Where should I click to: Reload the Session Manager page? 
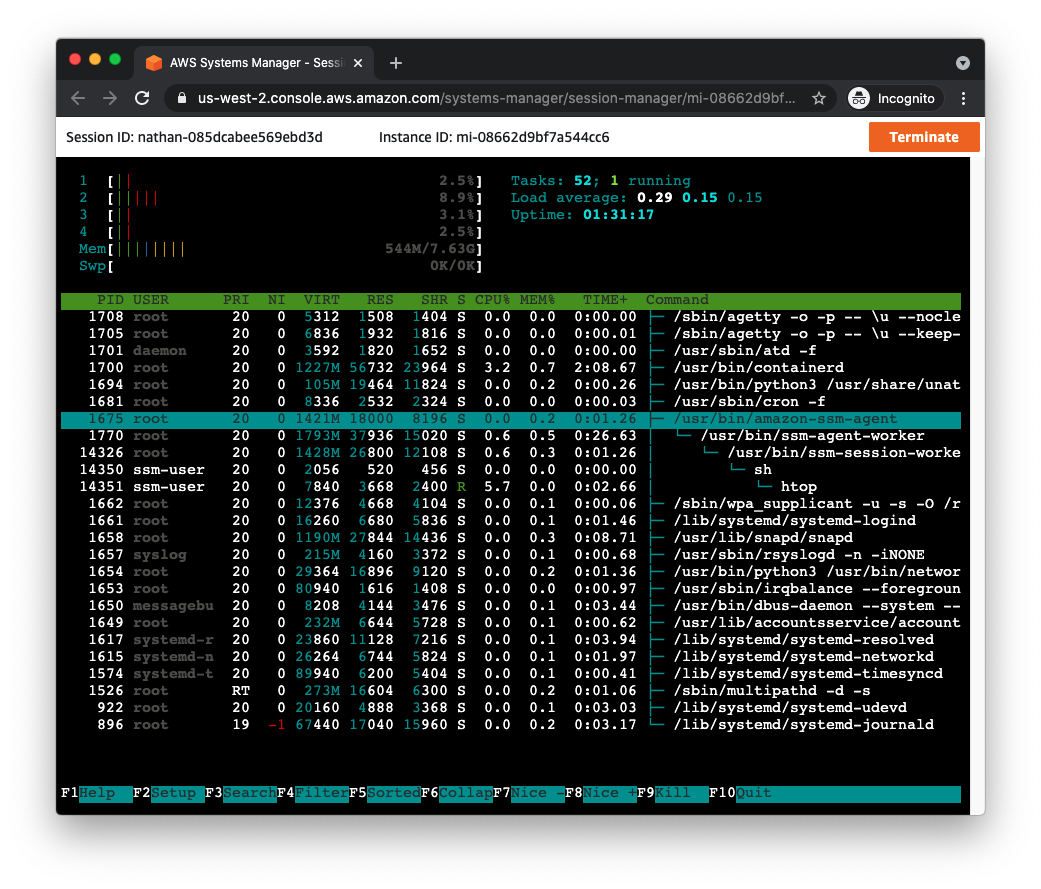tap(143, 98)
